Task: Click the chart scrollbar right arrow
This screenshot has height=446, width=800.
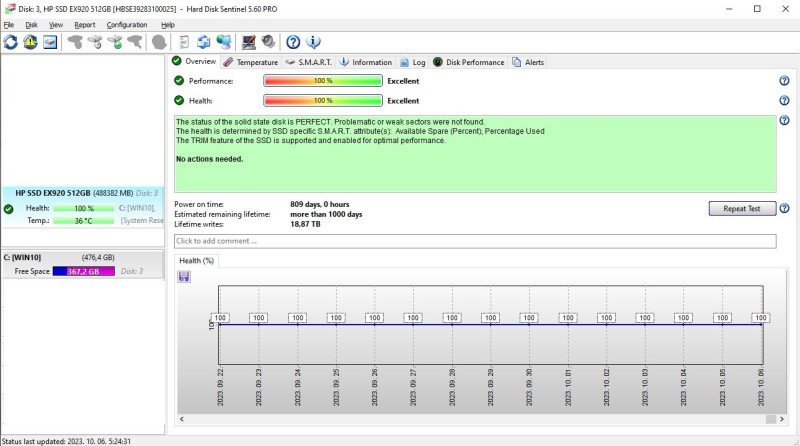Action: point(781,419)
